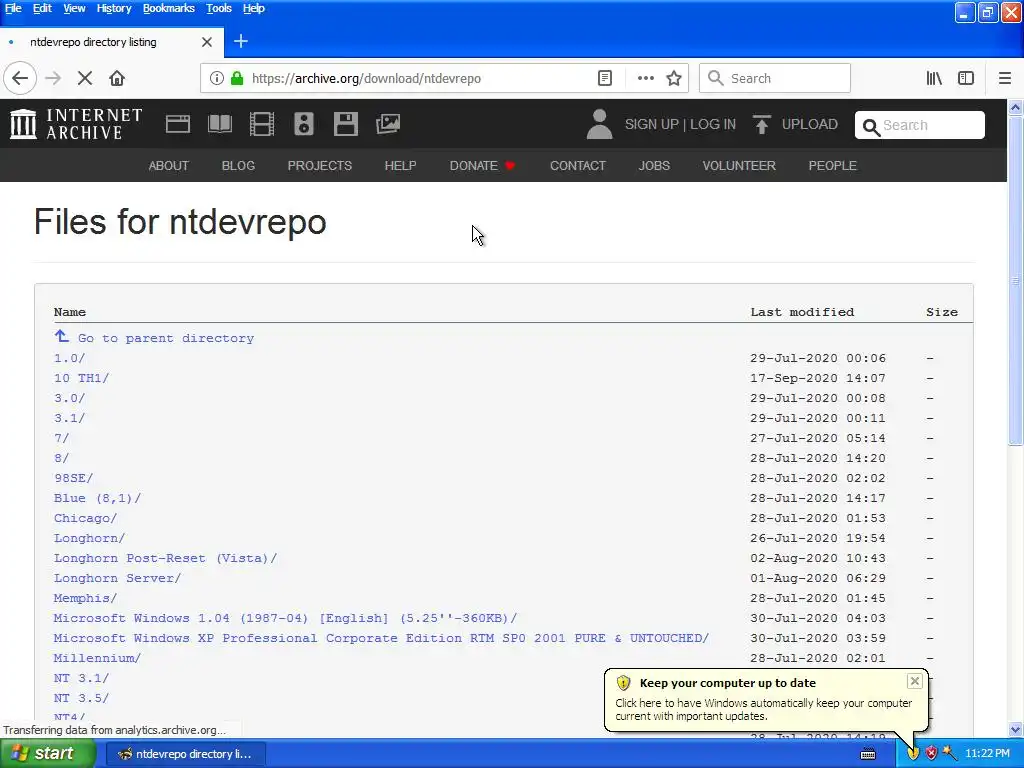
Task: Open the Web (Wayback) media icon
Action: (178, 124)
